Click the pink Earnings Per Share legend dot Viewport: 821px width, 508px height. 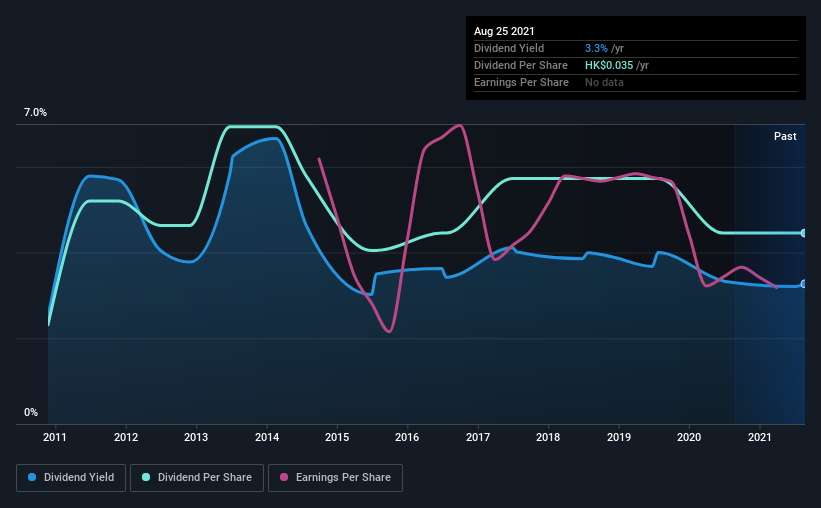[x=284, y=477]
